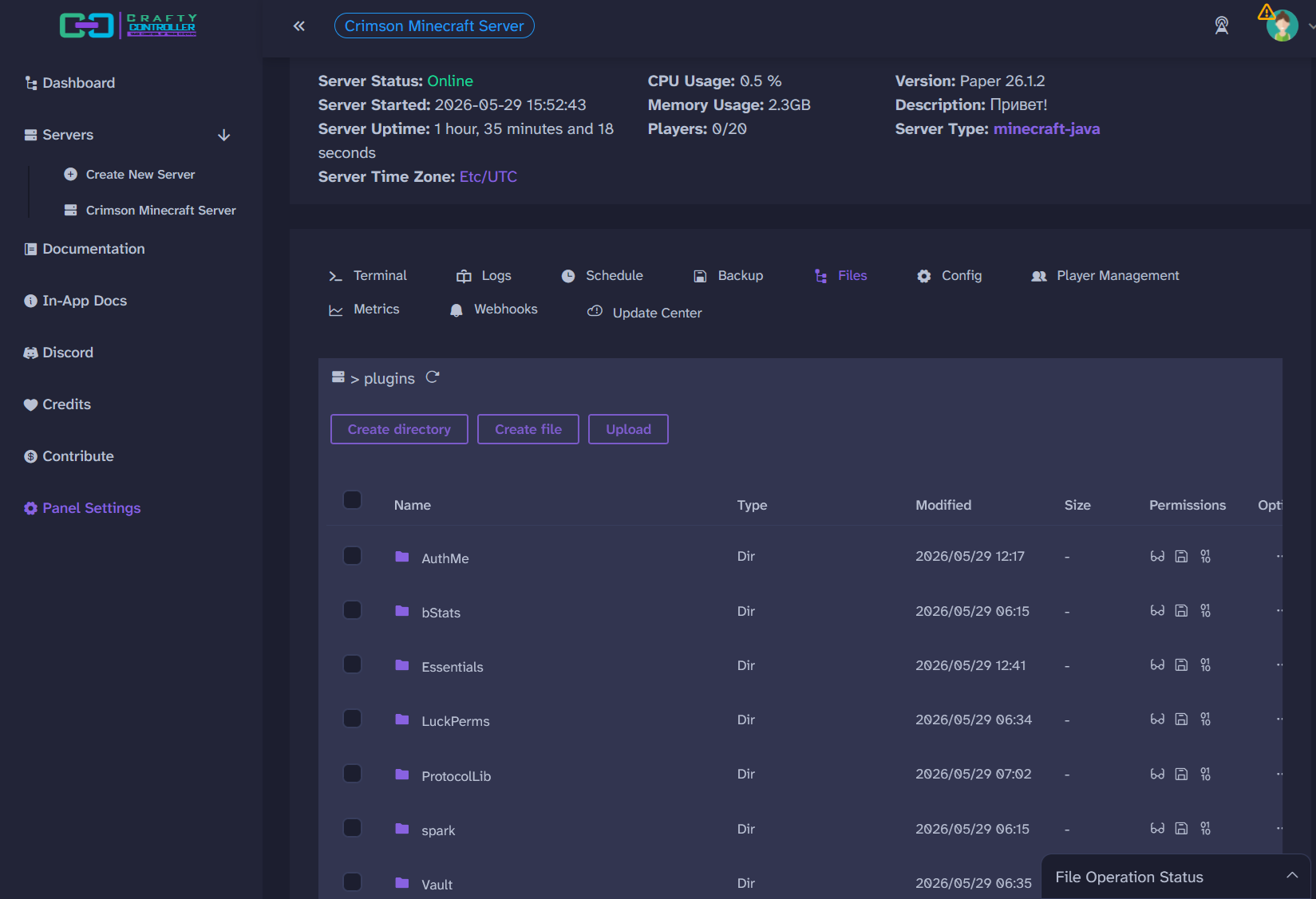Click the write permission disk icon for AuthMe
1316x899 pixels.
pyautogui.click(x=1182, y=556)
